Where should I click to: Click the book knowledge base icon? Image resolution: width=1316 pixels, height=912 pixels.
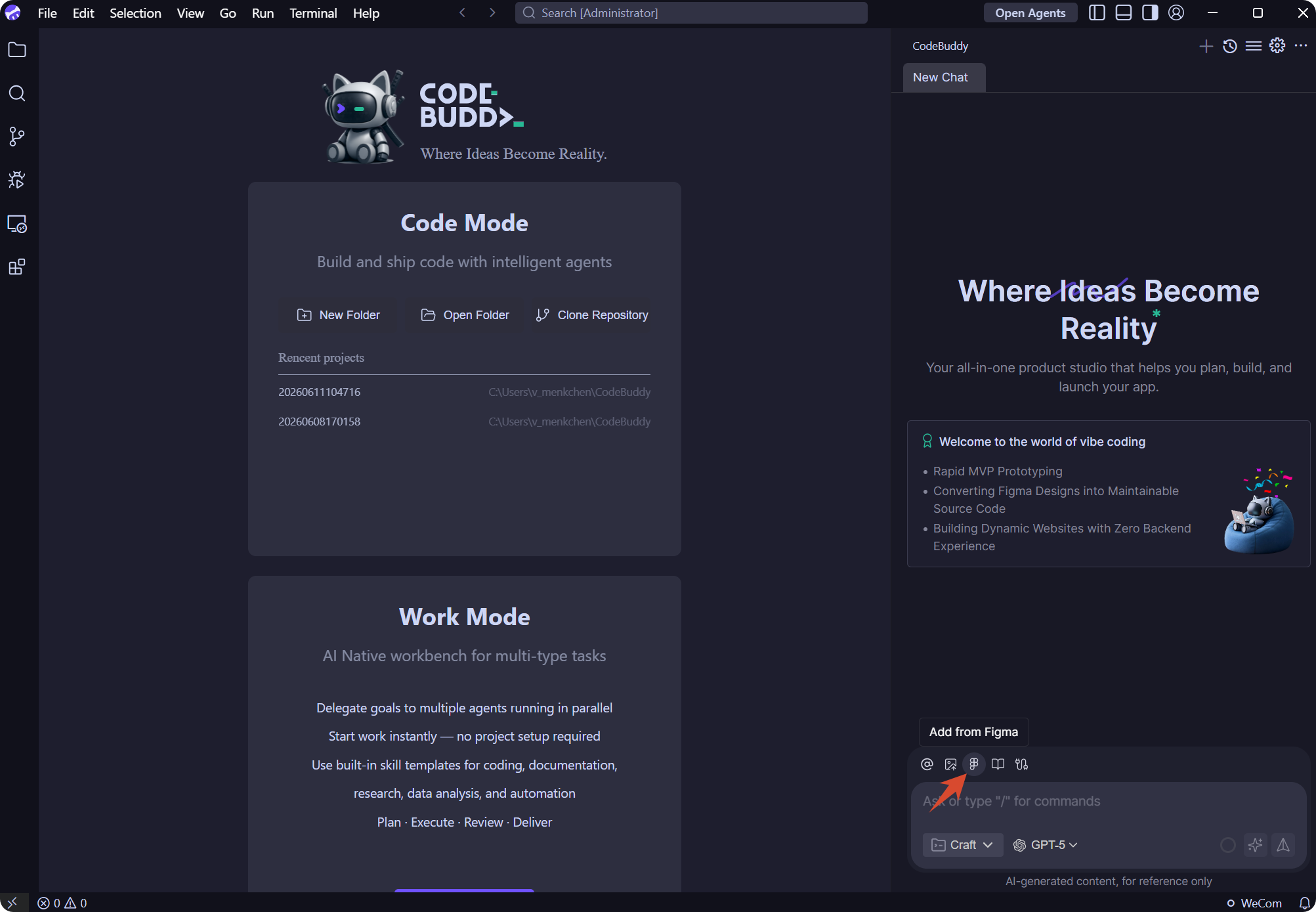tap(998, 764)
